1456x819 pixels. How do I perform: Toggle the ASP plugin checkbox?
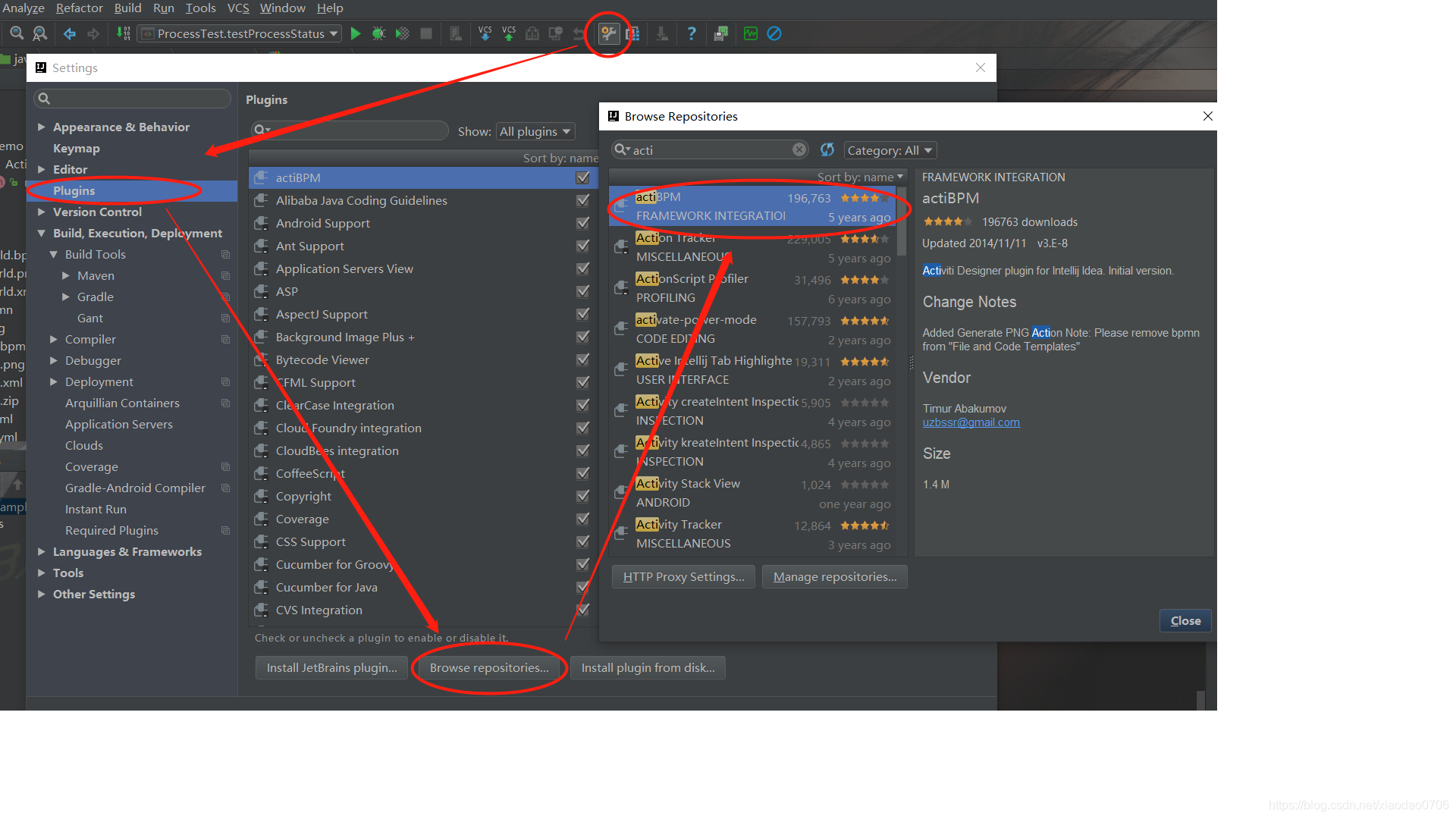tap(582, 291)
